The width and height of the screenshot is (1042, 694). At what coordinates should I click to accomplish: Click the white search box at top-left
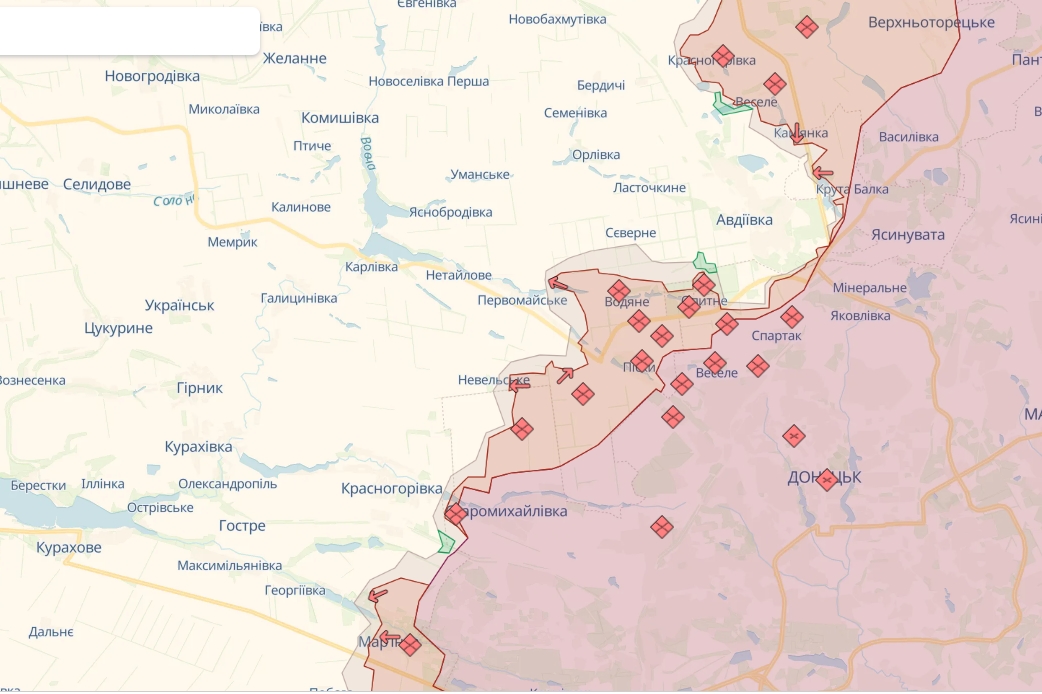[128, 31]
